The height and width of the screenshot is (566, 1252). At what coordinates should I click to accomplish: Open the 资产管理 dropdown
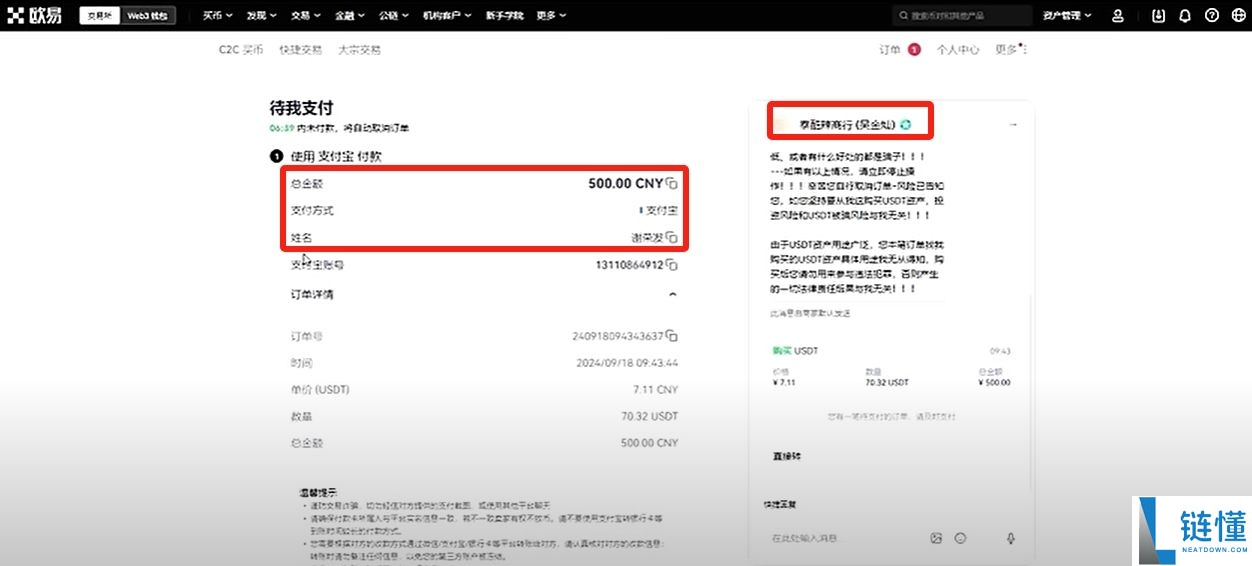[1067, 16]
